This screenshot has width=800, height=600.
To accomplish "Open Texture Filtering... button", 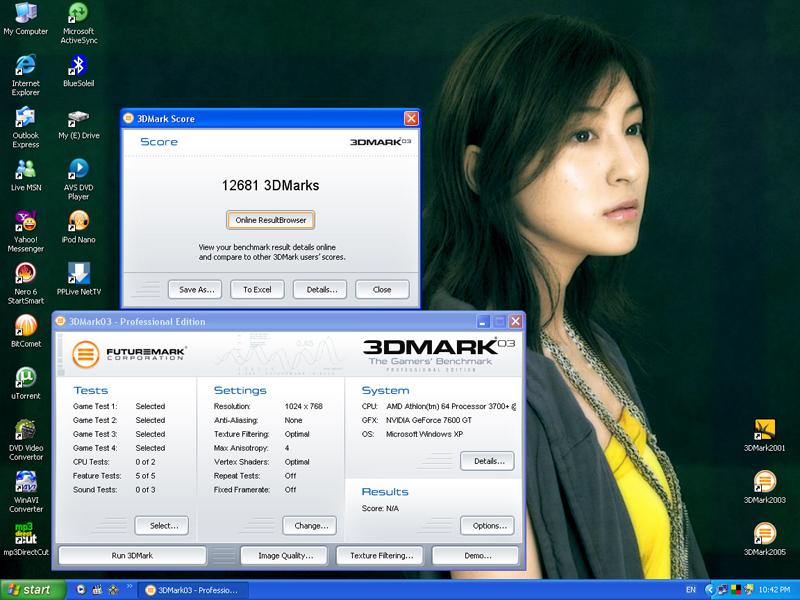I will [380, 556].
